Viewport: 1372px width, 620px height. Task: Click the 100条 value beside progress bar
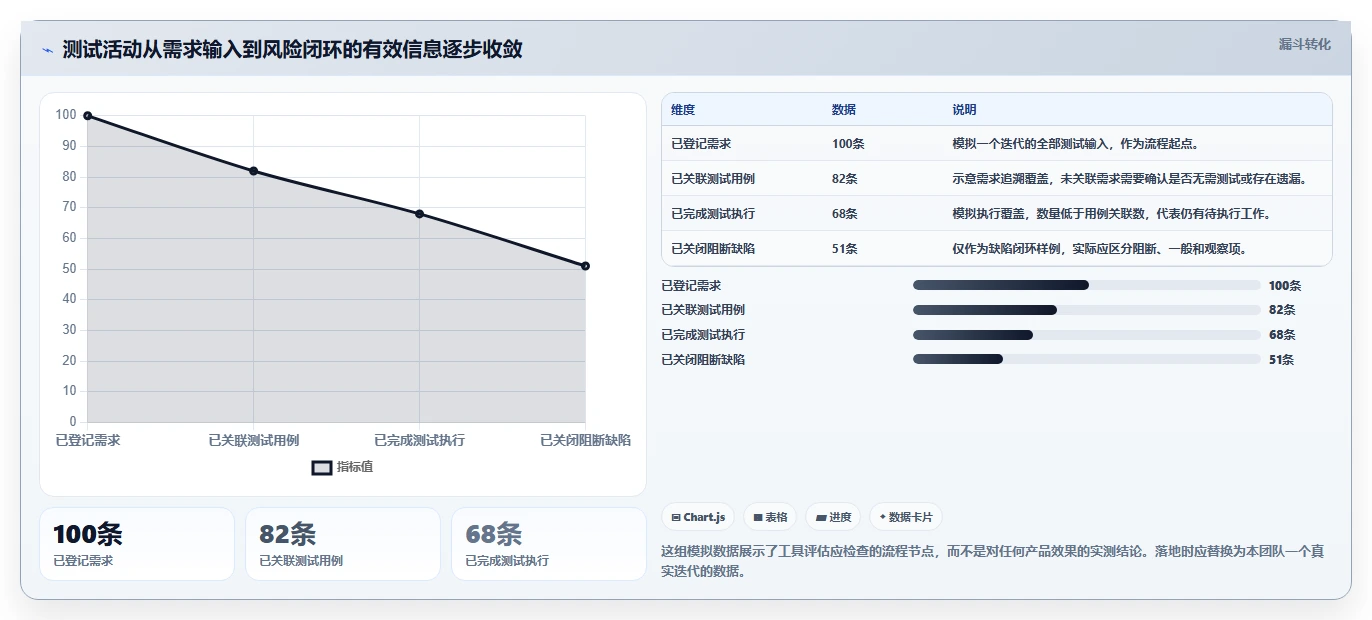(x=1285, y=286)
